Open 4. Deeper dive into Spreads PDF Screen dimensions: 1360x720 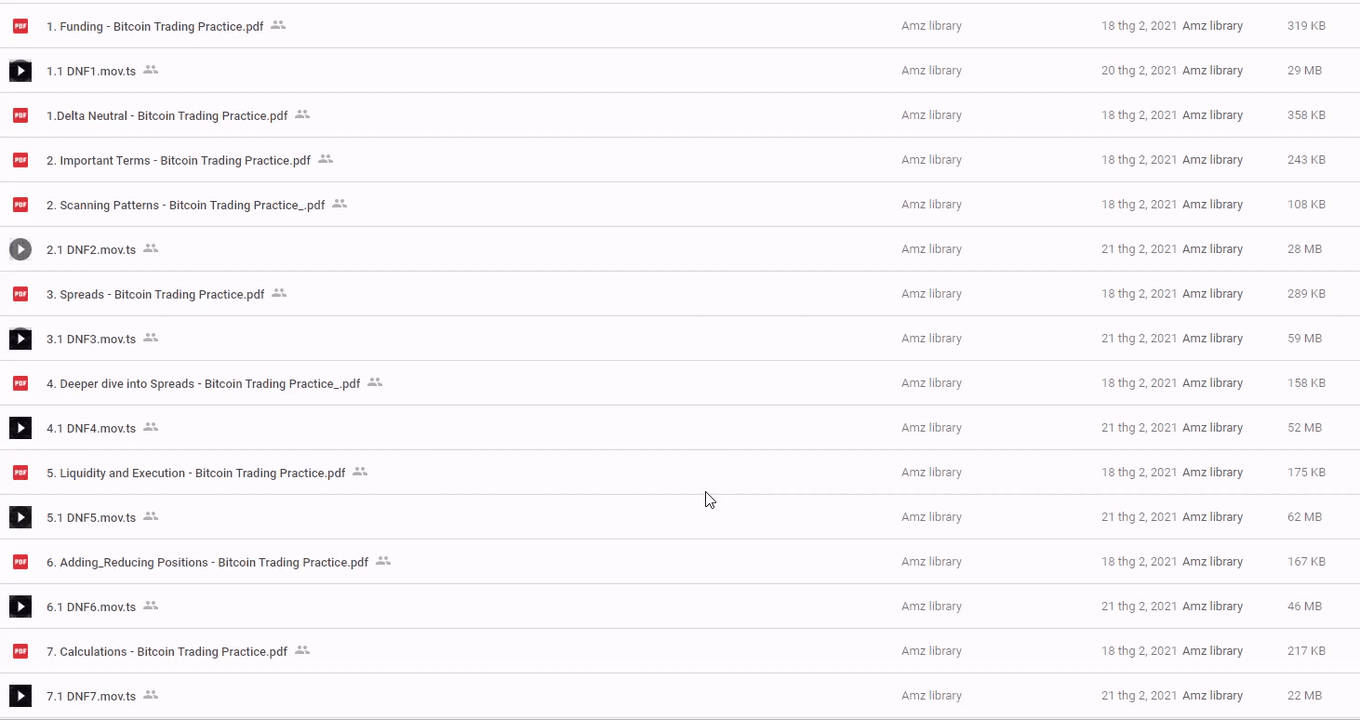(x=203, y=384)
